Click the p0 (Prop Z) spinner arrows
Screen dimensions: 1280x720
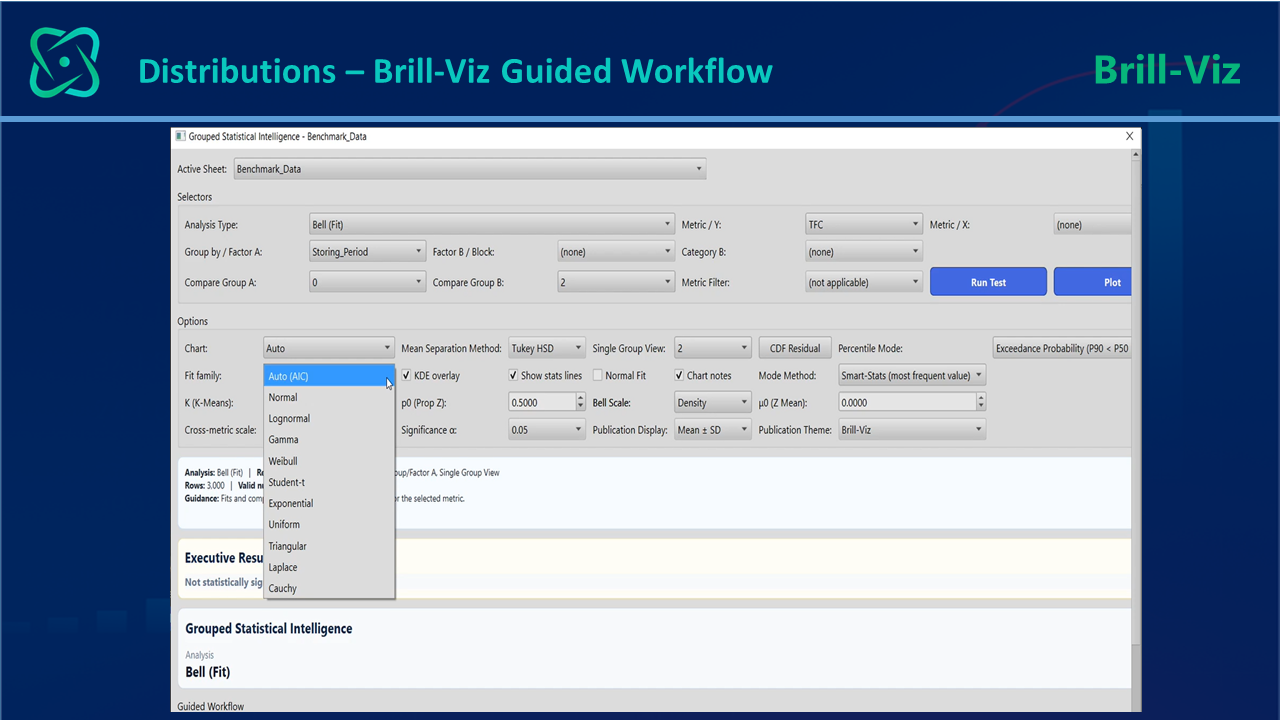(580, 402)
